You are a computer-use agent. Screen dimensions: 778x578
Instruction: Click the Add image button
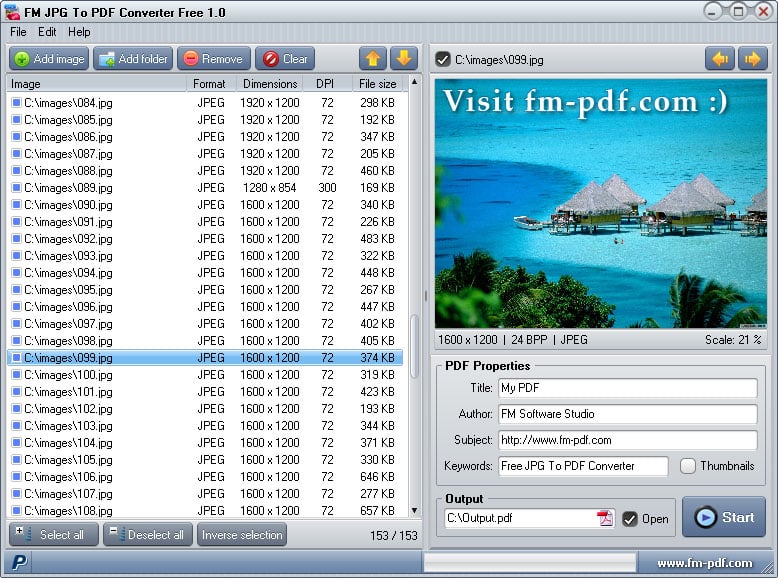tap(49, 59)
